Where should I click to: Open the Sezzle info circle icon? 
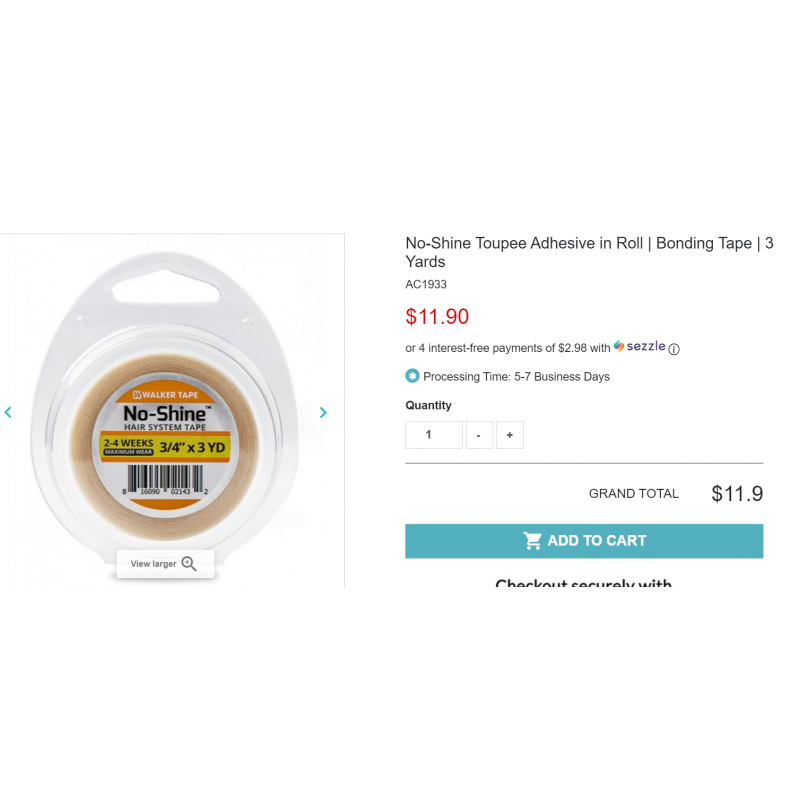(673, 349)
